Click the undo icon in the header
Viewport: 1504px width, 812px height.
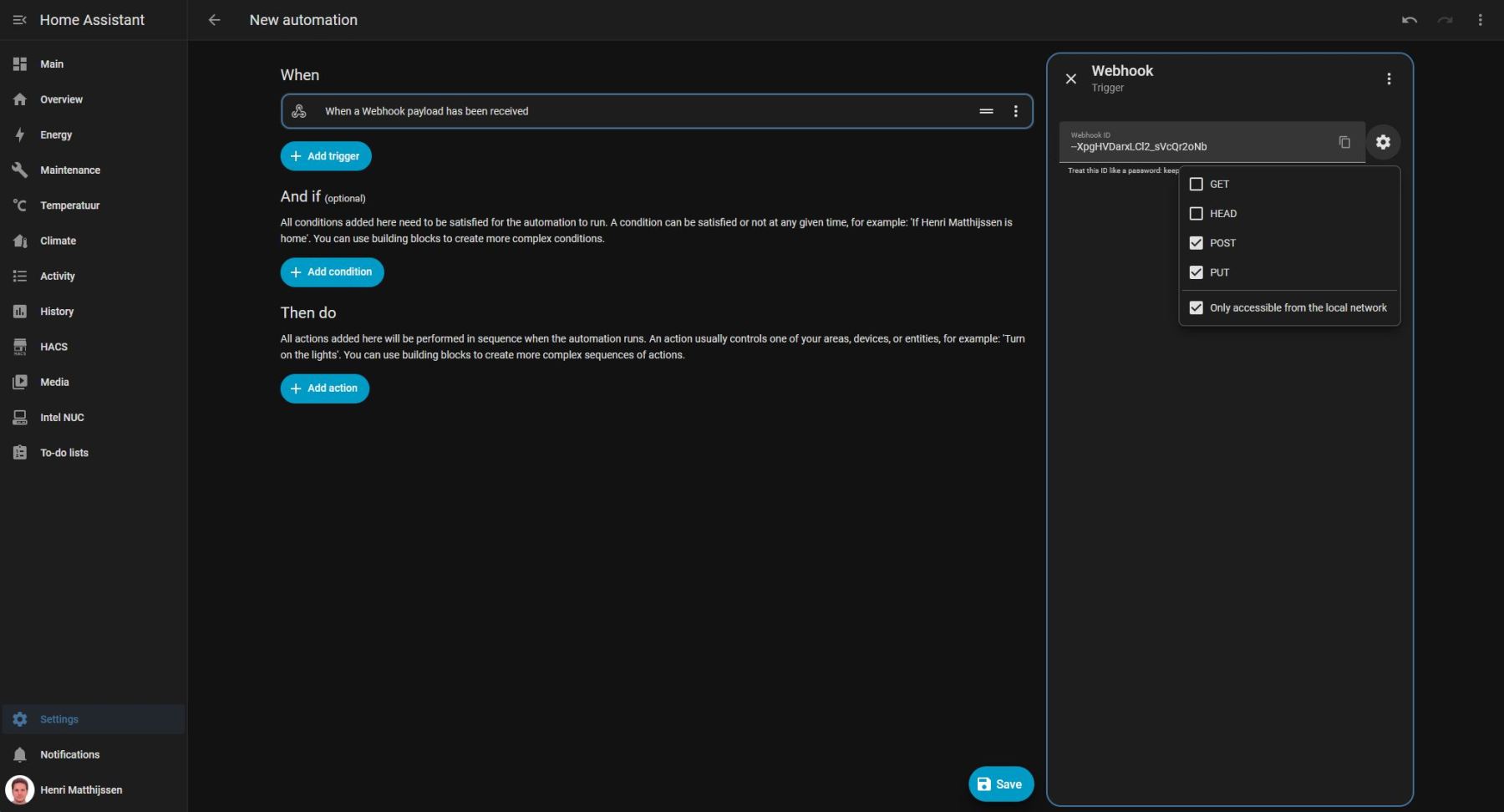point(1410,20)
